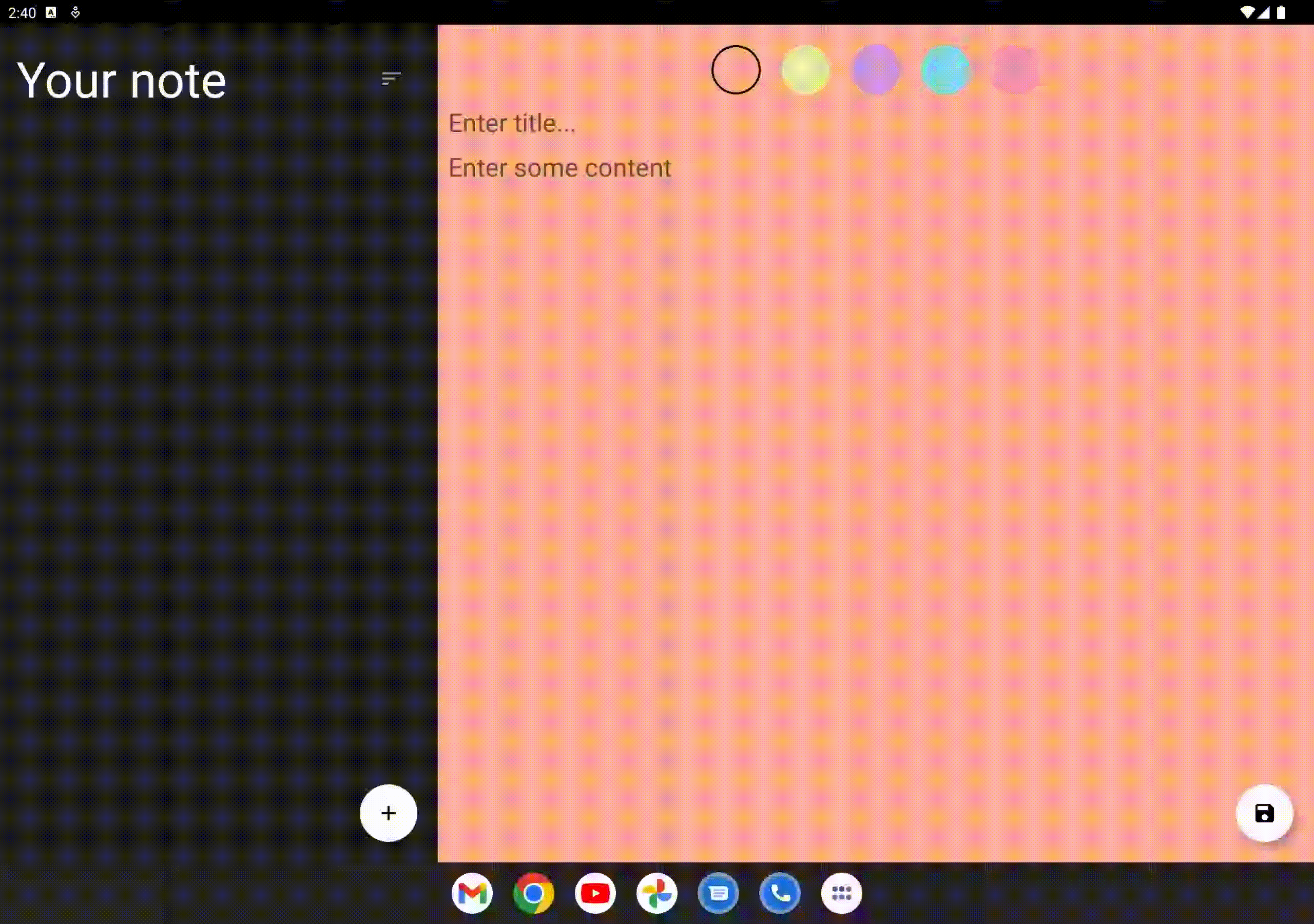Open the sort options icon

(391, 79)
